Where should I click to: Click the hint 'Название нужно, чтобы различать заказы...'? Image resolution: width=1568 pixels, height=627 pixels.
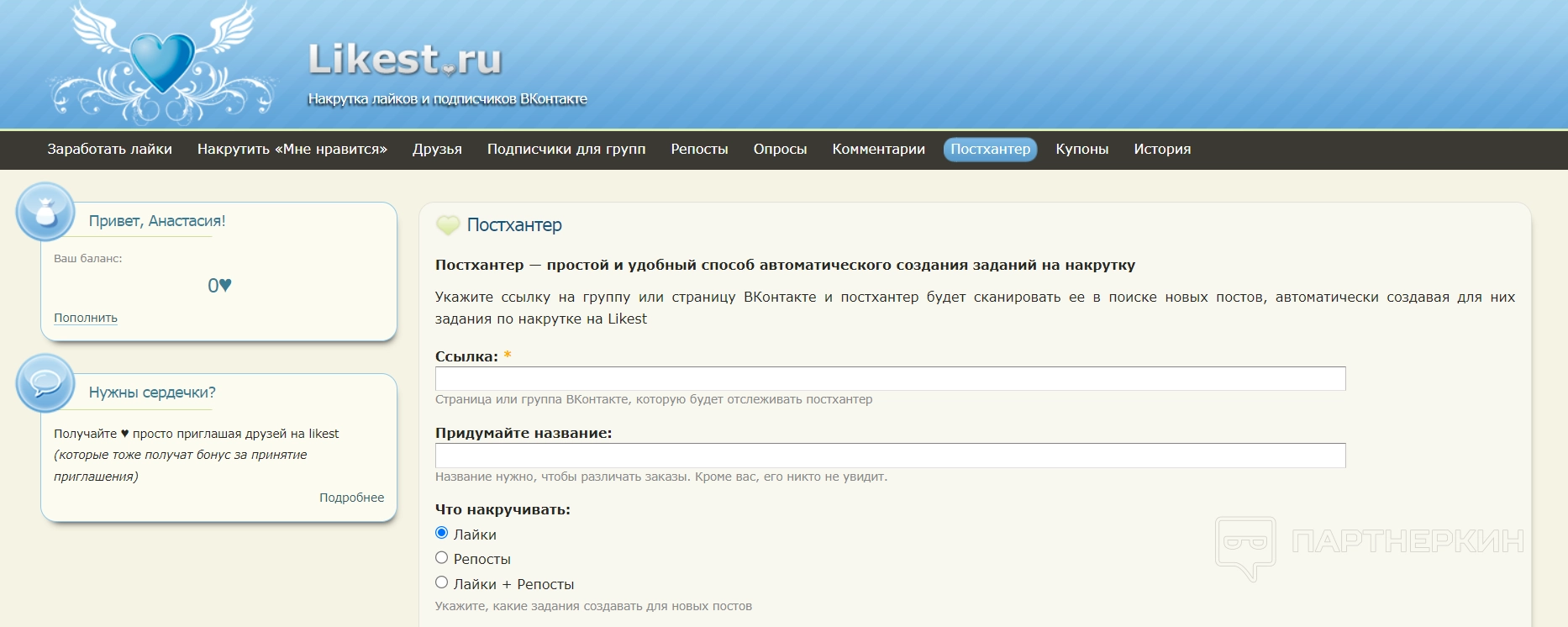(661, 477)
